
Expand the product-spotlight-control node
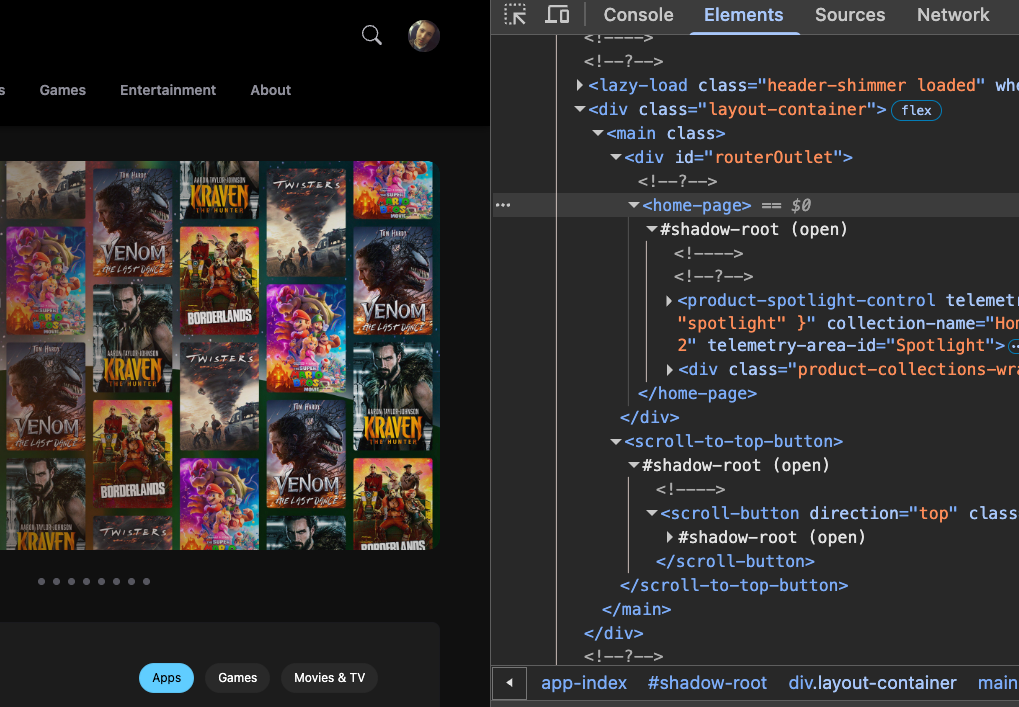click(x=669, y=300)
